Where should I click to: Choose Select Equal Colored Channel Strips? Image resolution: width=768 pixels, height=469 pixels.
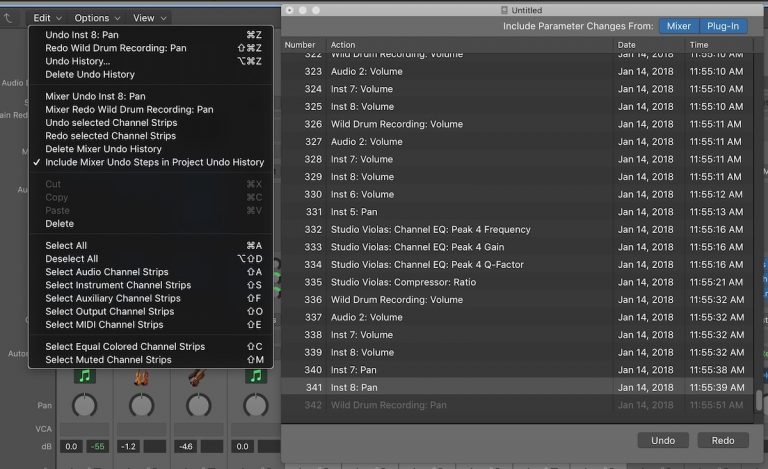click(149, 347)
